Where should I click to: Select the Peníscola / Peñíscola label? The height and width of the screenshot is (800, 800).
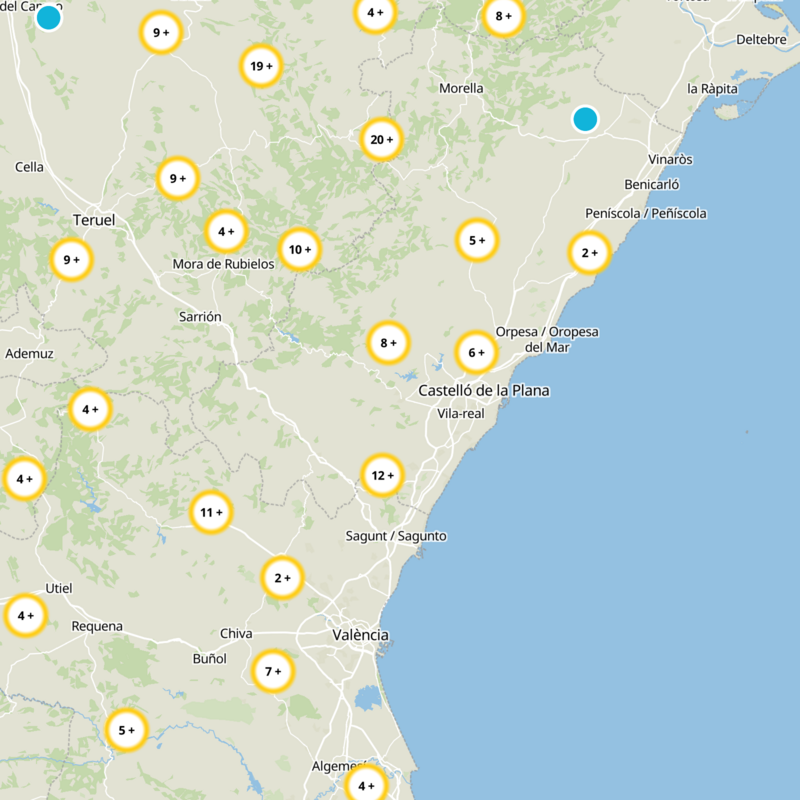646,213
